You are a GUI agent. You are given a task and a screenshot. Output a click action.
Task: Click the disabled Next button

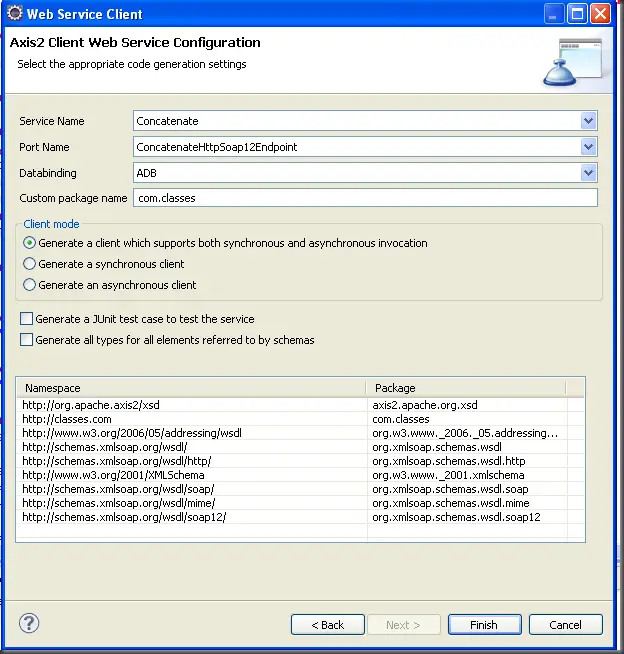click(x=403, y=624)
